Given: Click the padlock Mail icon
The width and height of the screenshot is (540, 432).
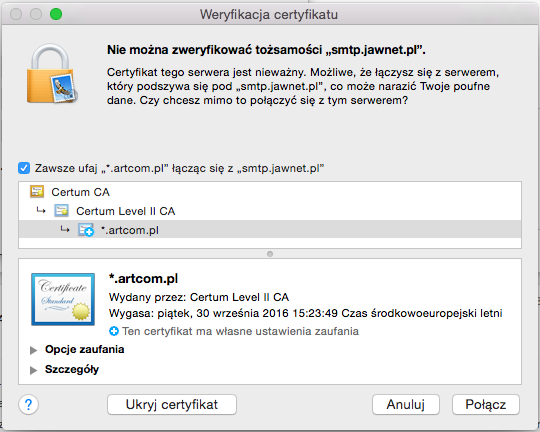Looking at the screenshot, I should pos(52,73).
